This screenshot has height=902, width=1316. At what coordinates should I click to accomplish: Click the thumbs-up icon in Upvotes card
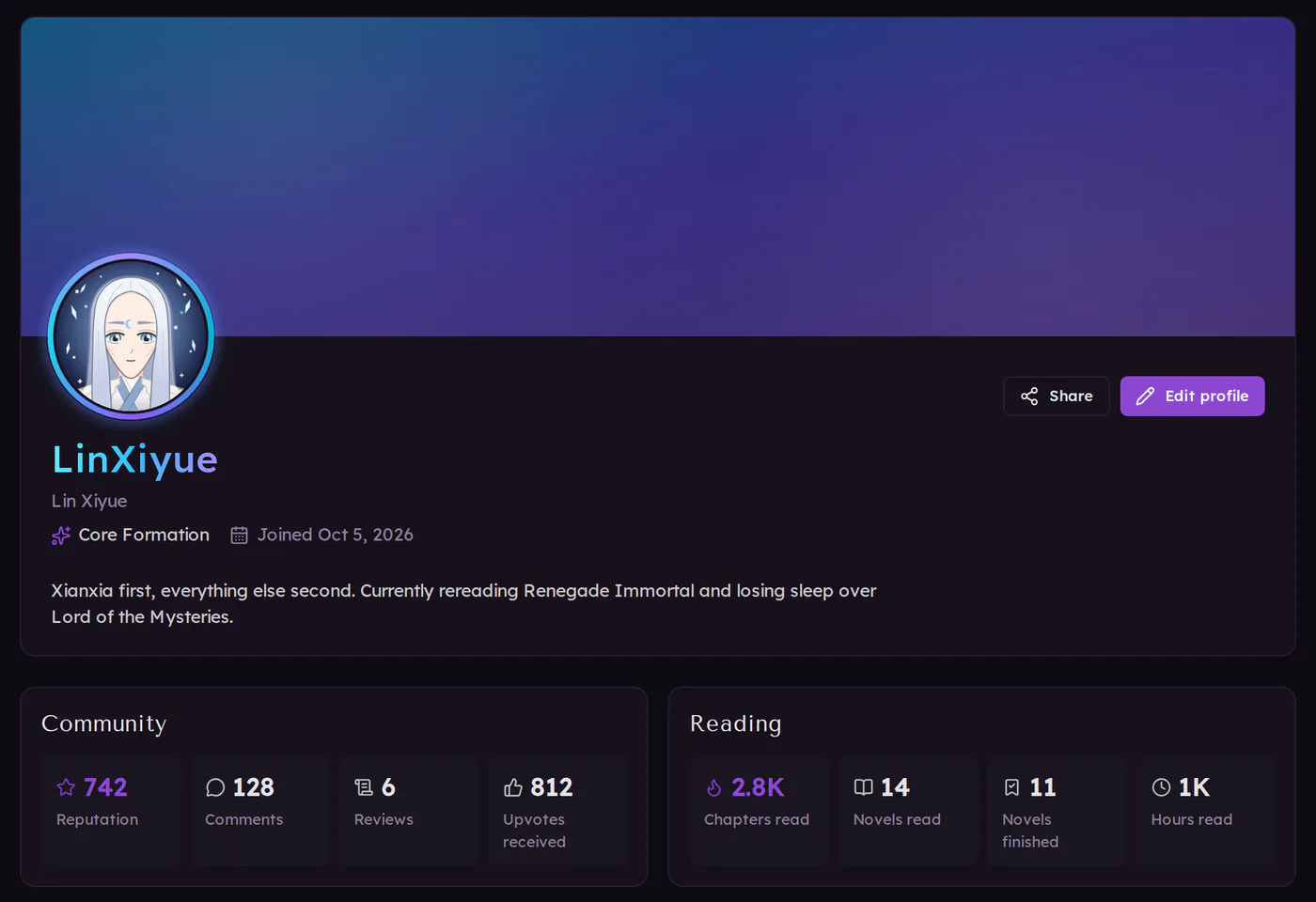(x=513, y=787)
